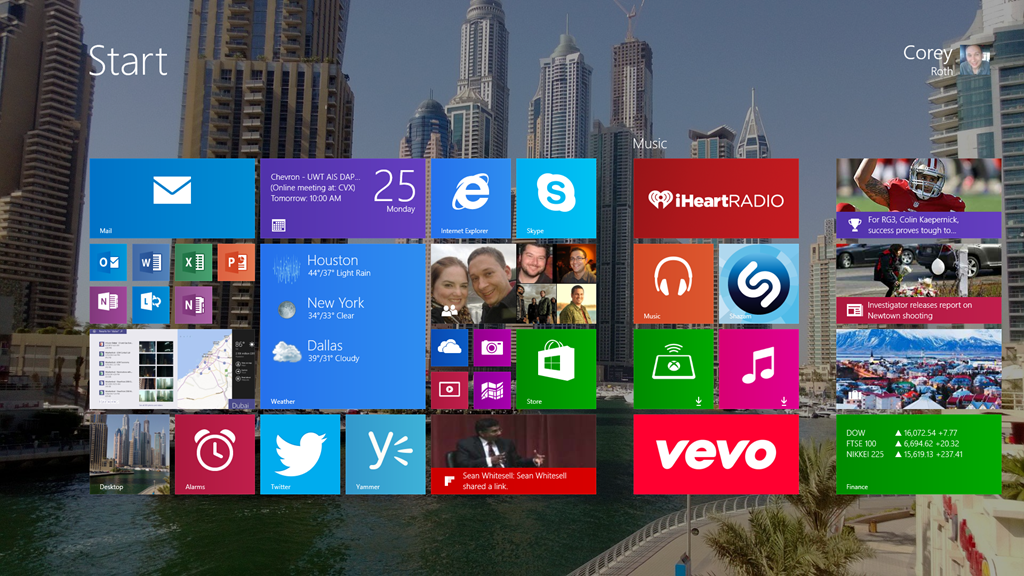Open the Weather tile with Houston forecast
Image resolution: width=1024 pixels, height=576 pixels.
click(x=343, y=327)
